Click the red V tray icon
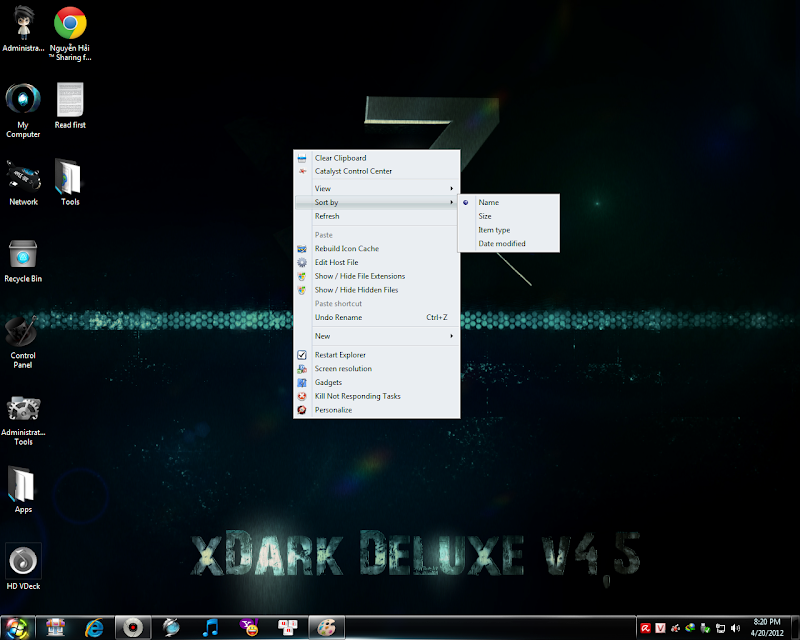 click(660, 628)
